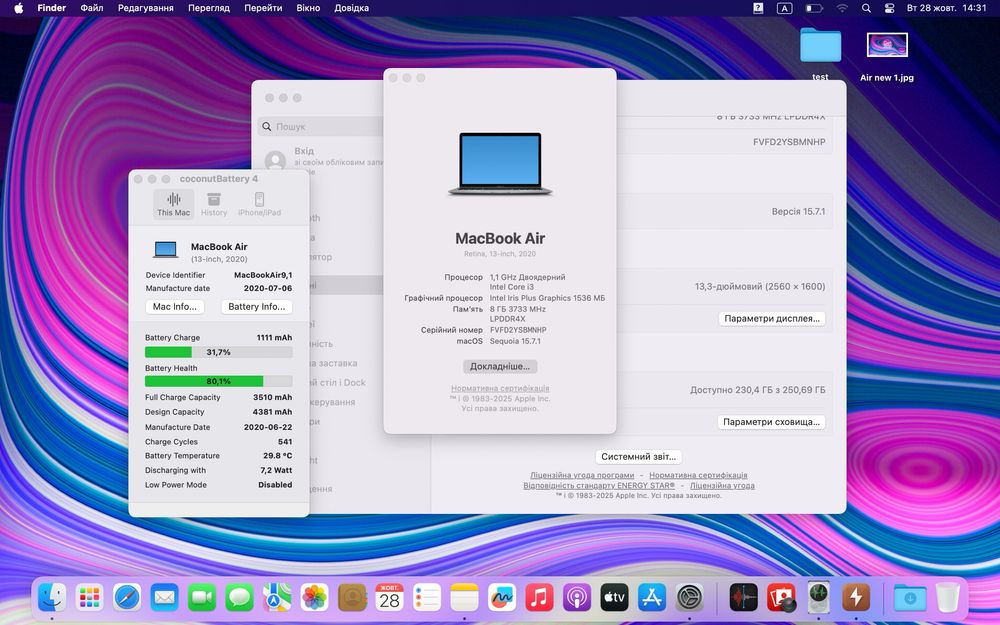Screen dimensions: 1000x625
Task: Open App Store from the Dock
Action: click(x=652, y=598)
